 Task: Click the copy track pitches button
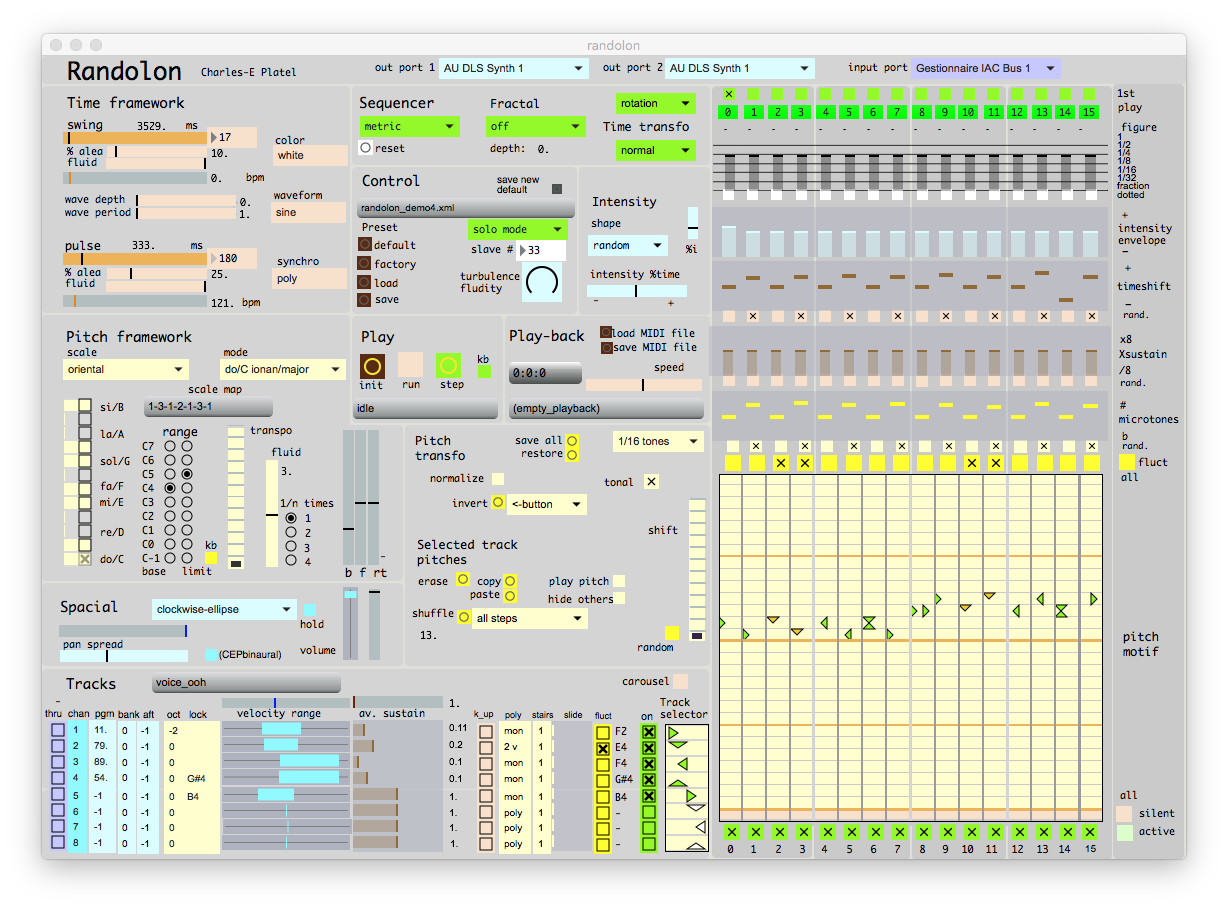pos(510,581)
